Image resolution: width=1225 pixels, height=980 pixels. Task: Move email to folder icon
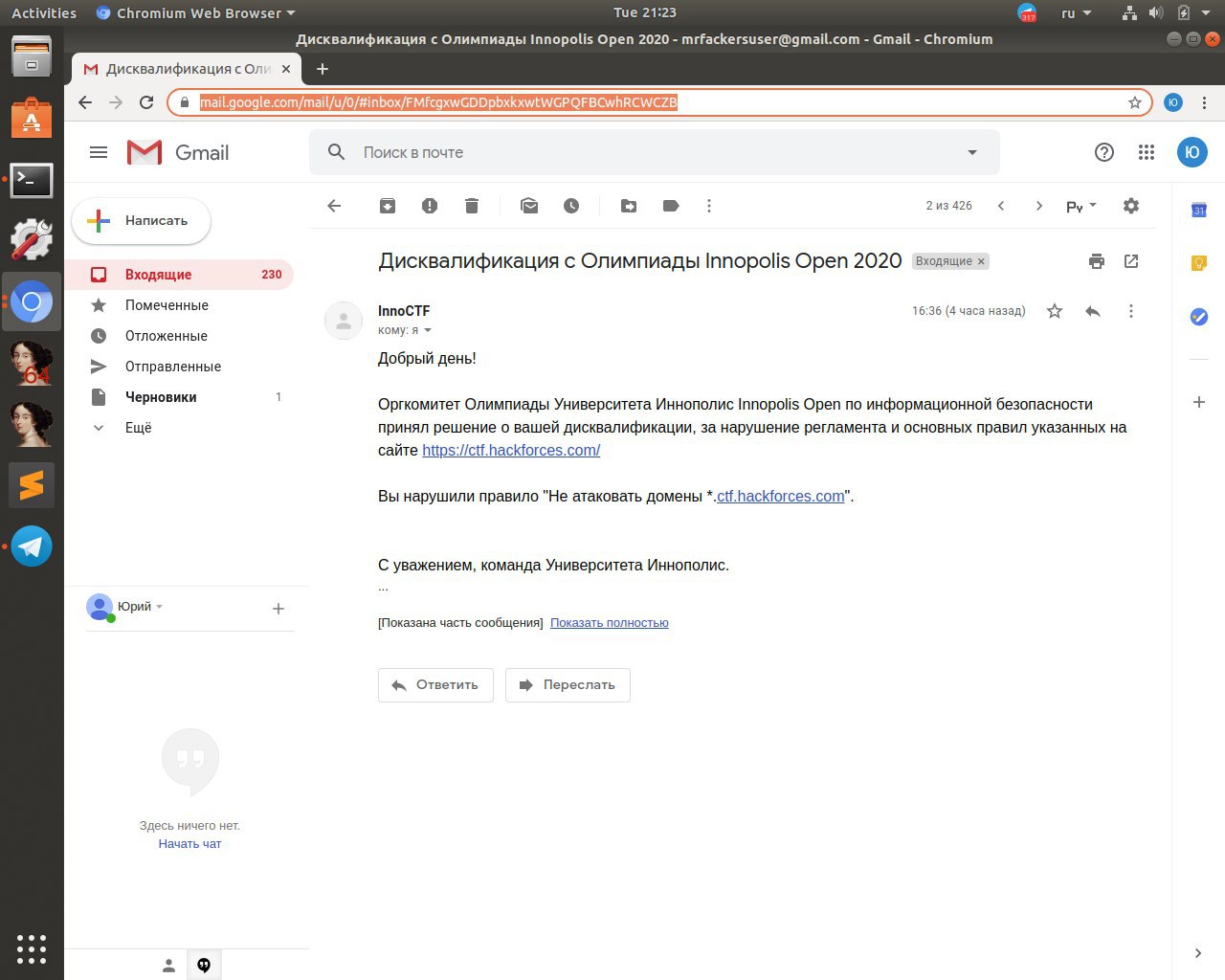(x=629, y=206)
